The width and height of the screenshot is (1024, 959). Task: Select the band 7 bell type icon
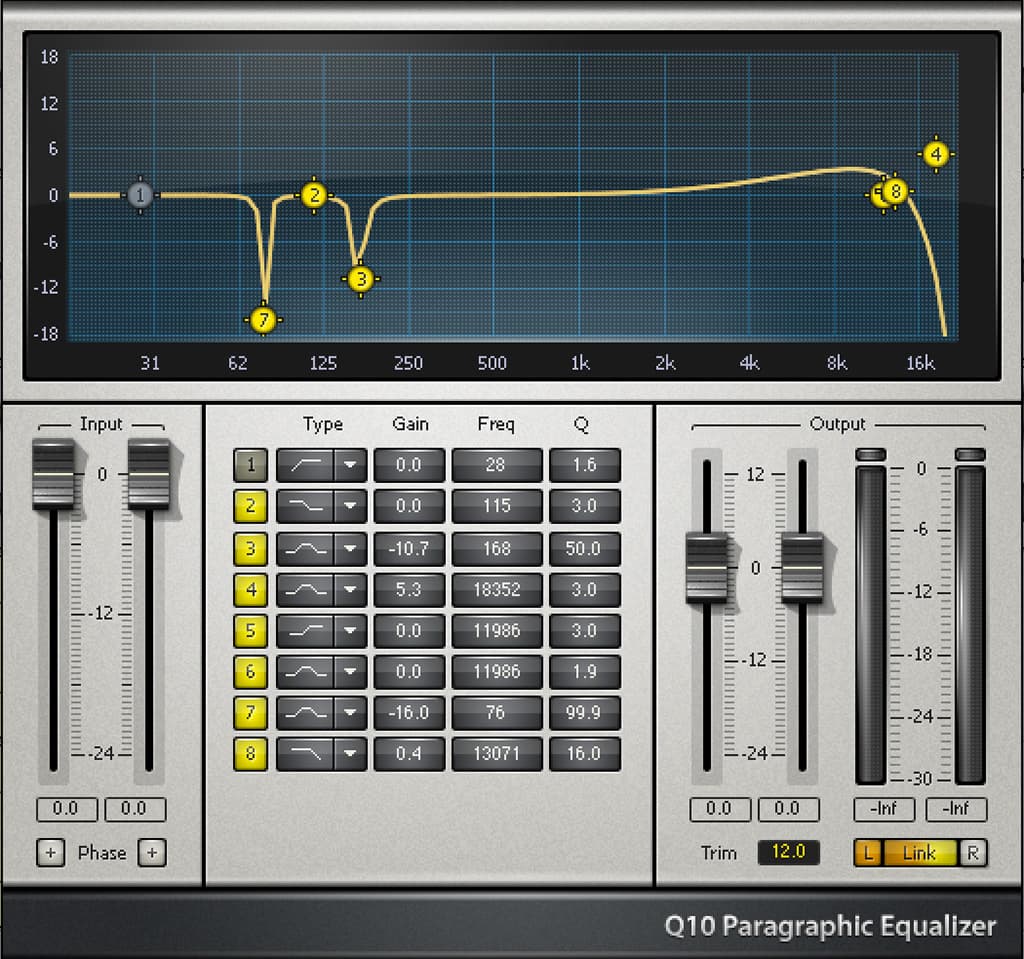(x=305, y=712)
